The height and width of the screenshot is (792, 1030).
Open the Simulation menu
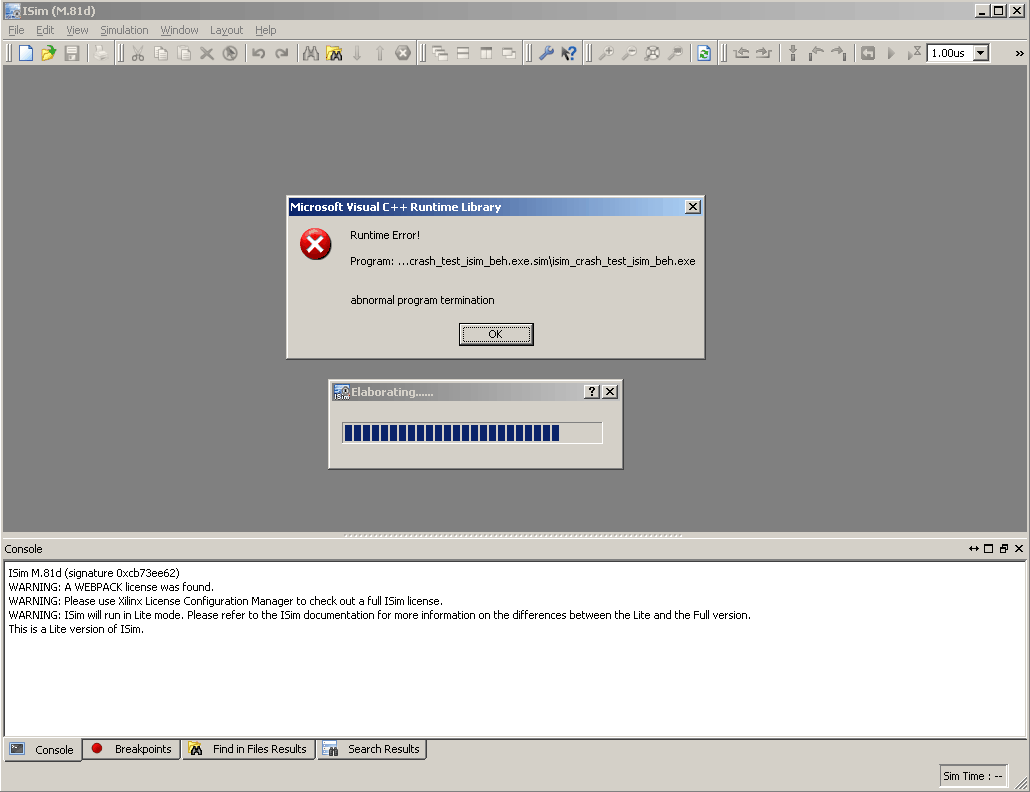point(124,30)
